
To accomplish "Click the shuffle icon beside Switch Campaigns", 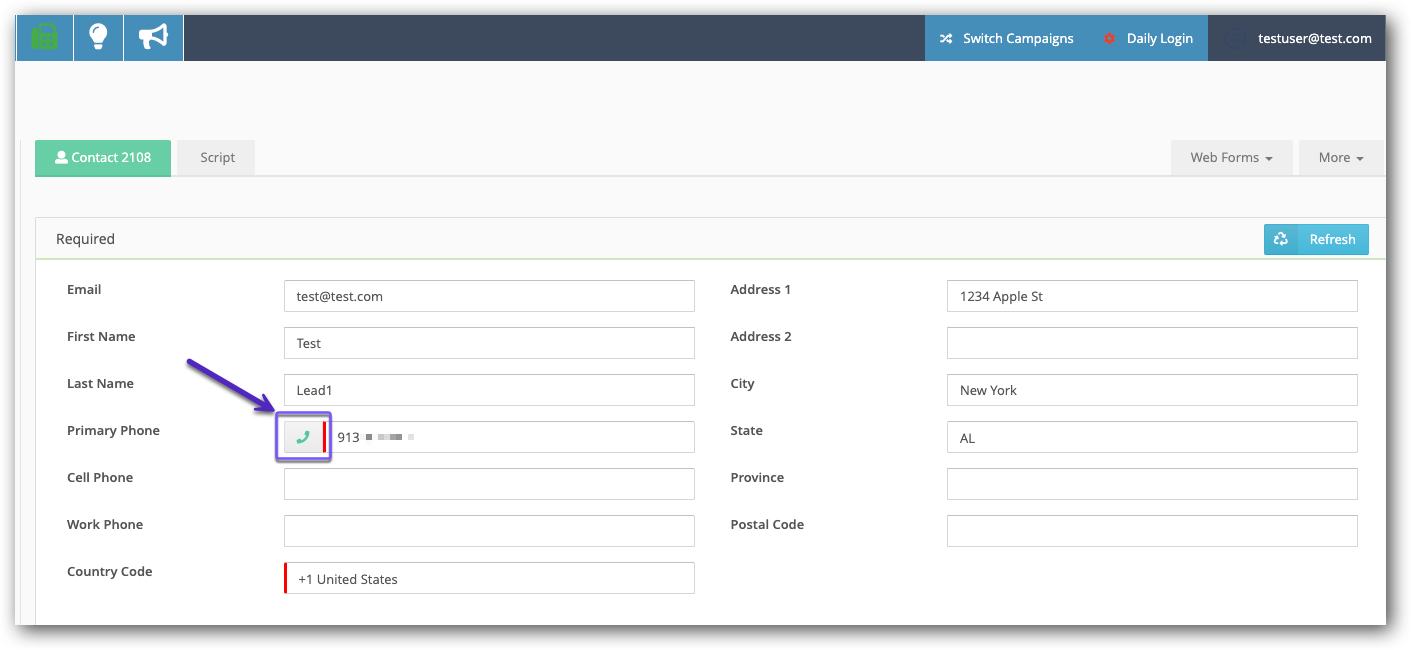I will (x=946, y=38).
